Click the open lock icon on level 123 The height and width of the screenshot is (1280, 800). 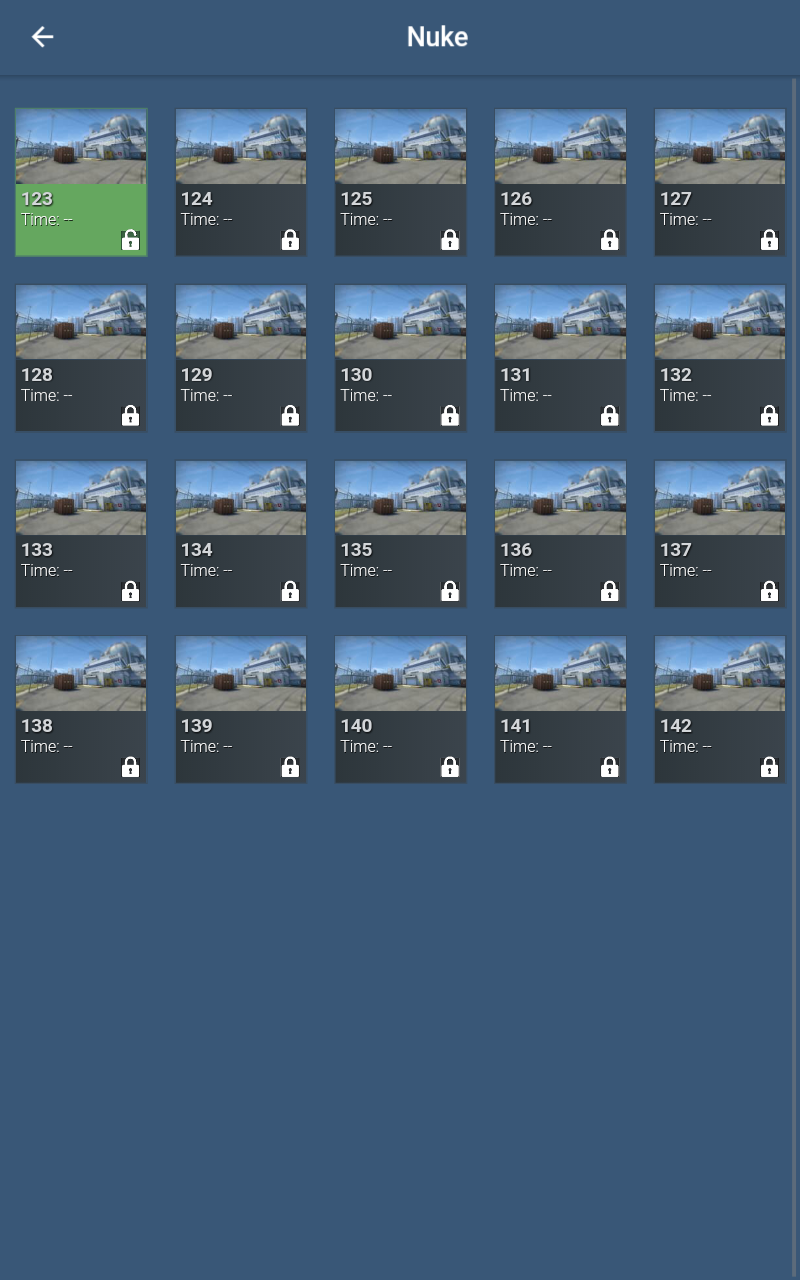(x=130, y=240)
